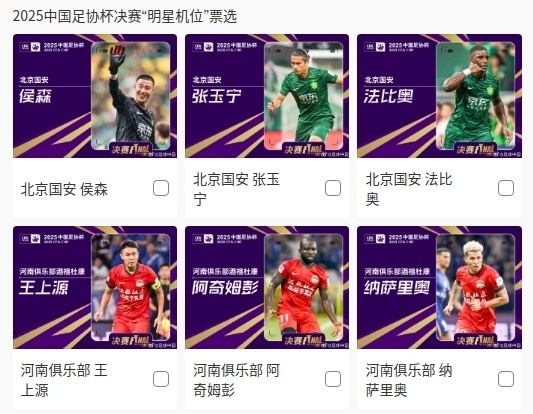Check the 河南俱乐部 阿奇姆彭 checkbox
533x414 pixels.
pyautogui.click(x=333, y=379)
